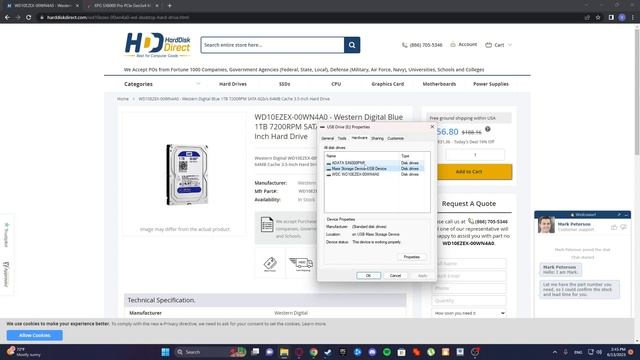This screenshot has height=360, width=640.
Task: Open the Power Supplies menu
Action: click(491, 84)
